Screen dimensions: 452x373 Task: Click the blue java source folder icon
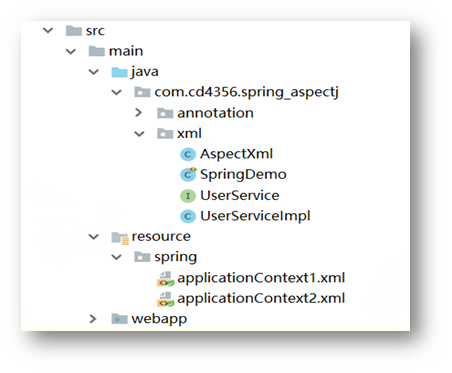tap(119, 72)
